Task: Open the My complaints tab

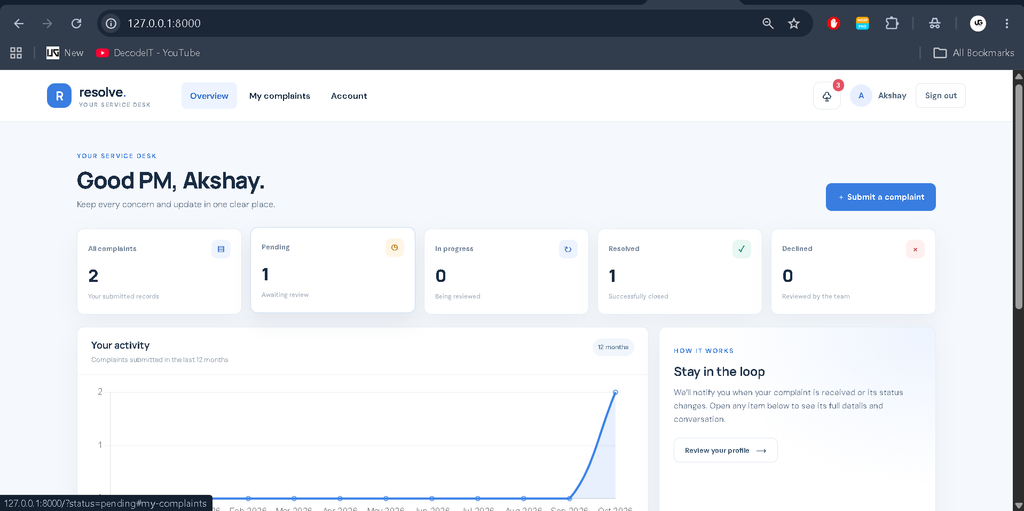Action: pyautogui.click(x=280, y=96)
